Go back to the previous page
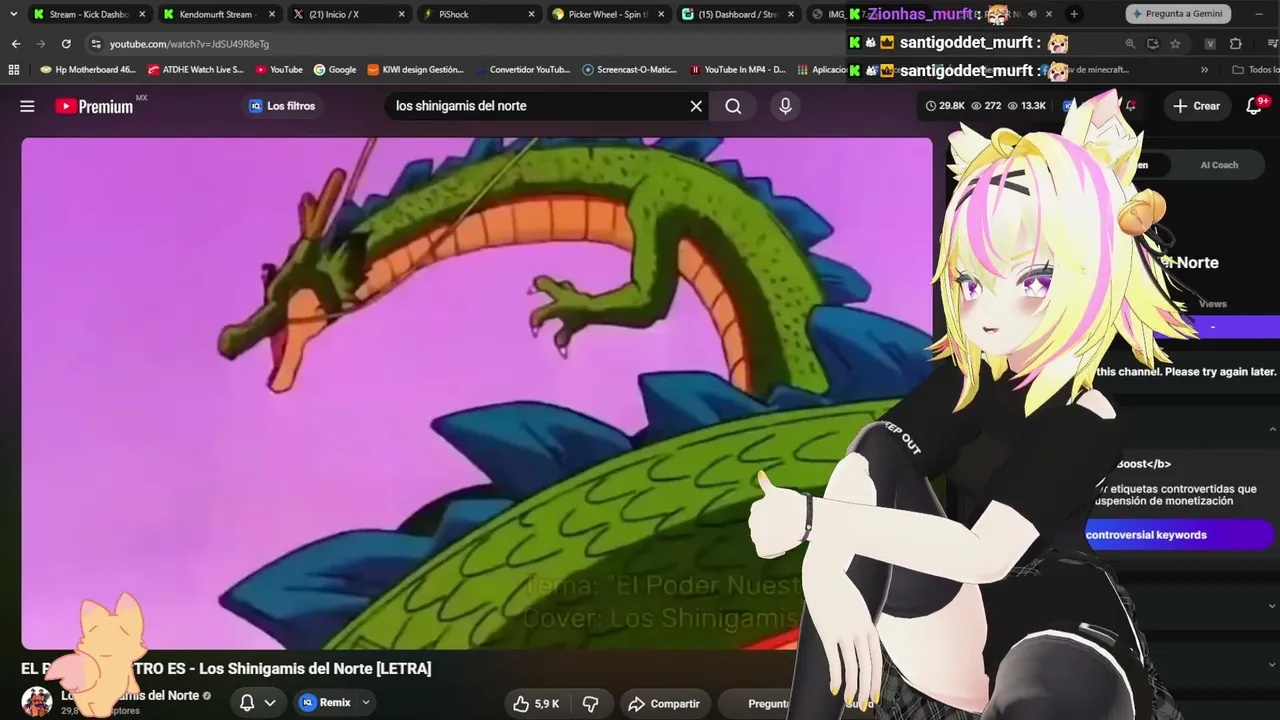 pyautogui.click(x=16, y=44)
